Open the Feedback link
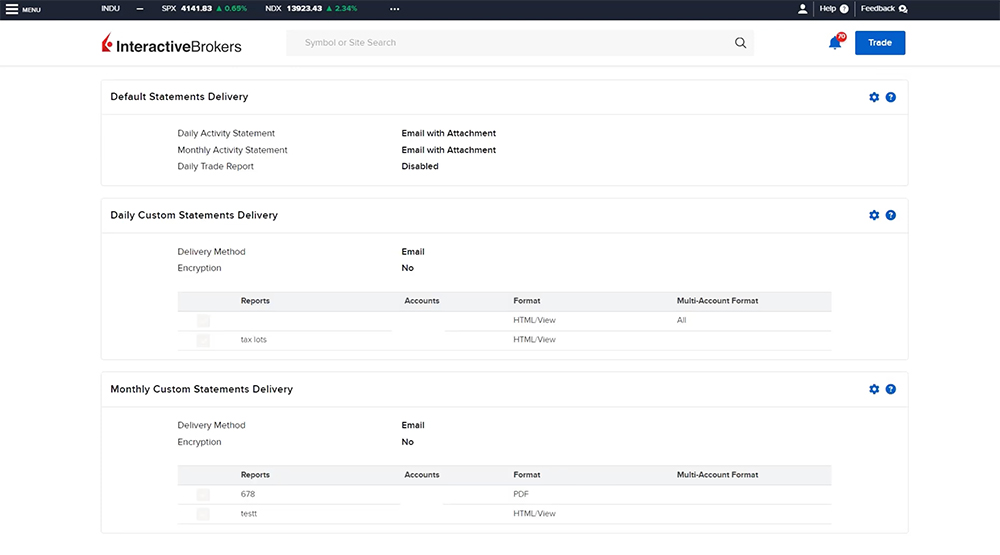1000x555 pixels. pos(883,9)
